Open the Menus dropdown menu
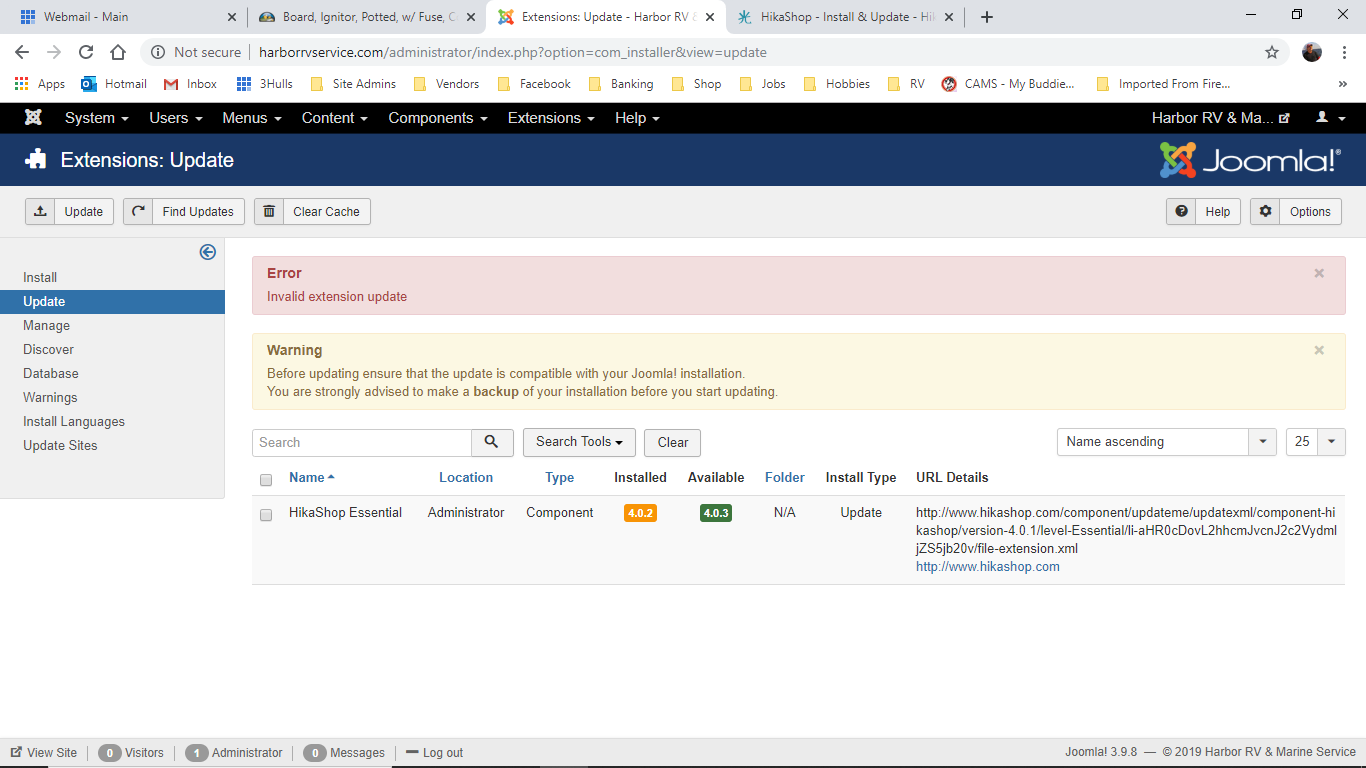 (x=252, y=118)
